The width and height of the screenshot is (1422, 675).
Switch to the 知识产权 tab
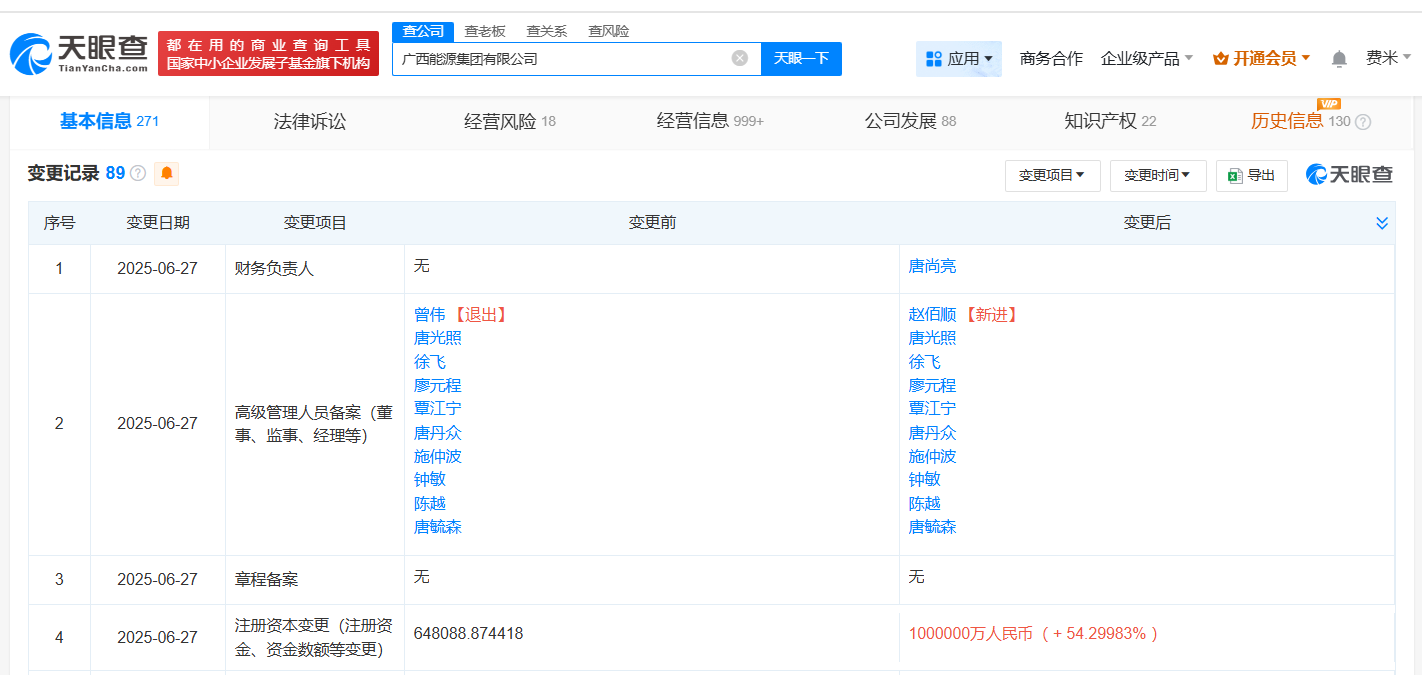tap(1110, 122)
